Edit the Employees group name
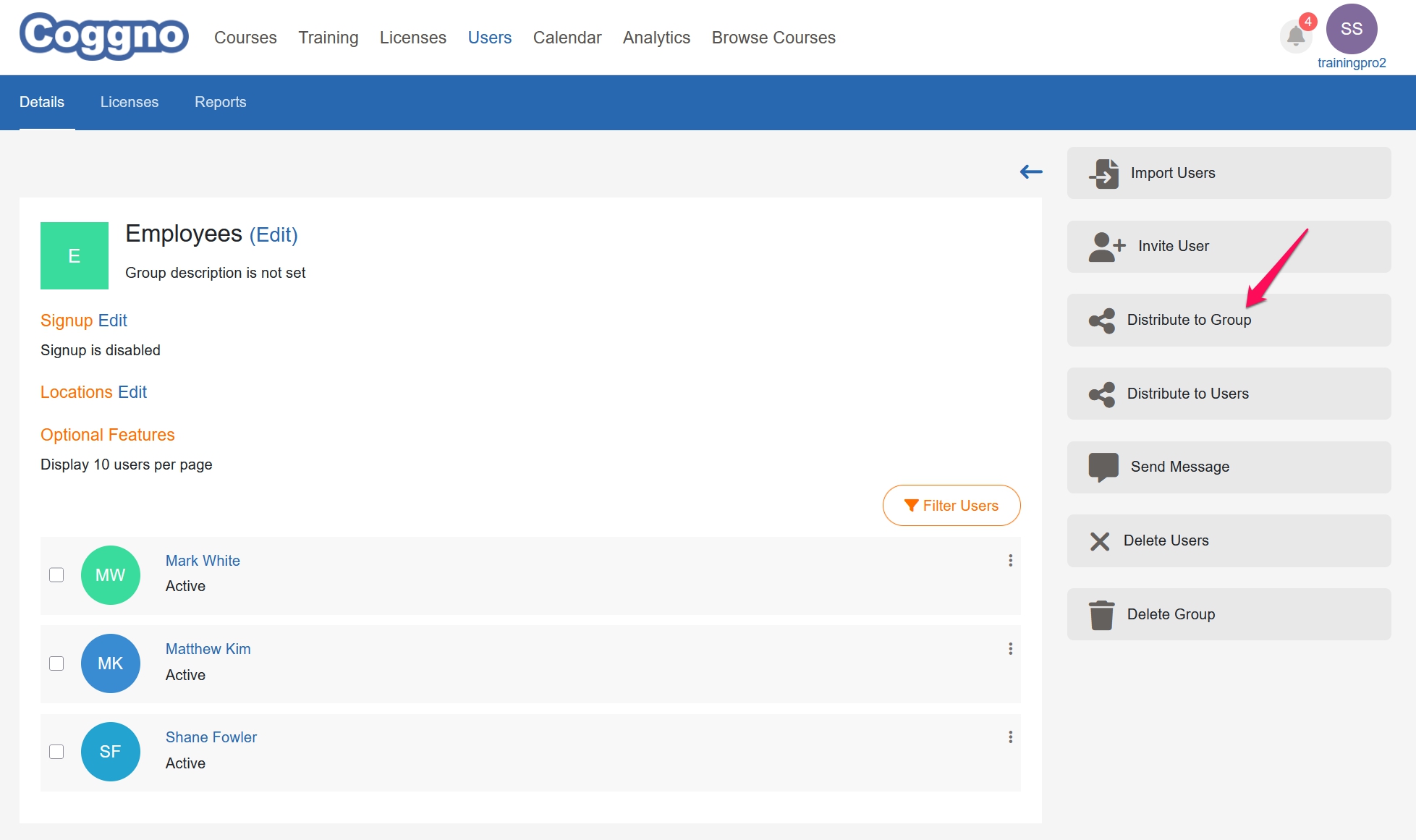The height and width of the screenshot is (840, 1416). [x=274, y=234]
